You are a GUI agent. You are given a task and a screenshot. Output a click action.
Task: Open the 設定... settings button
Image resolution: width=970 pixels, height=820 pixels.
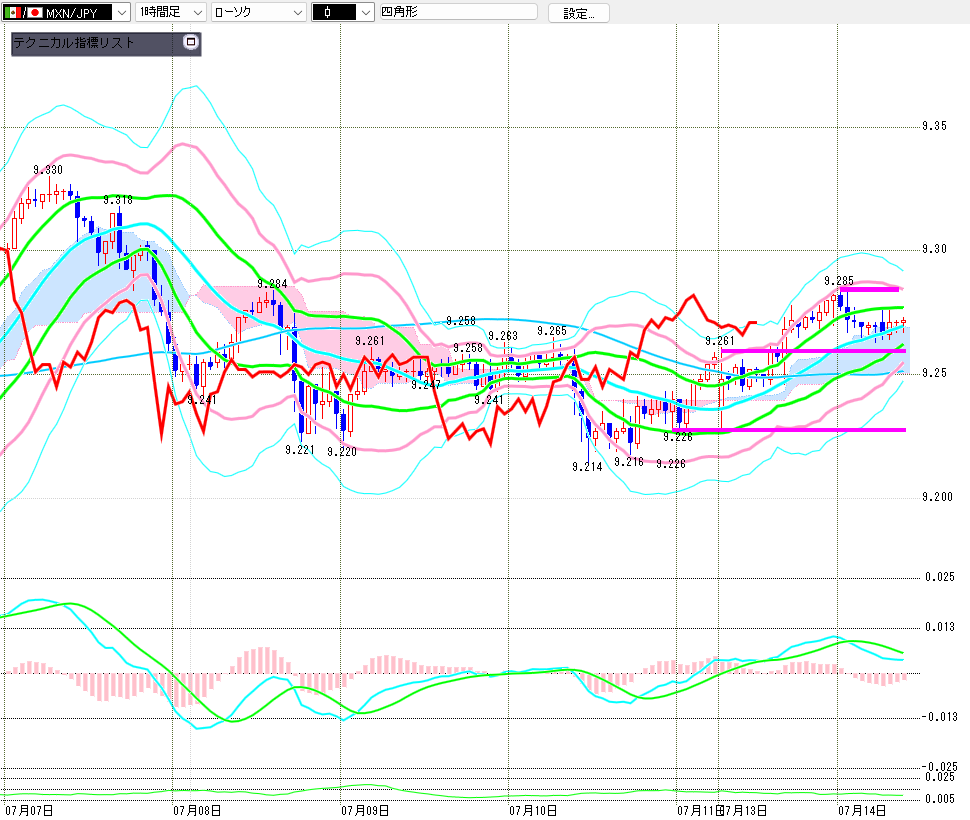tap(578, 14)
